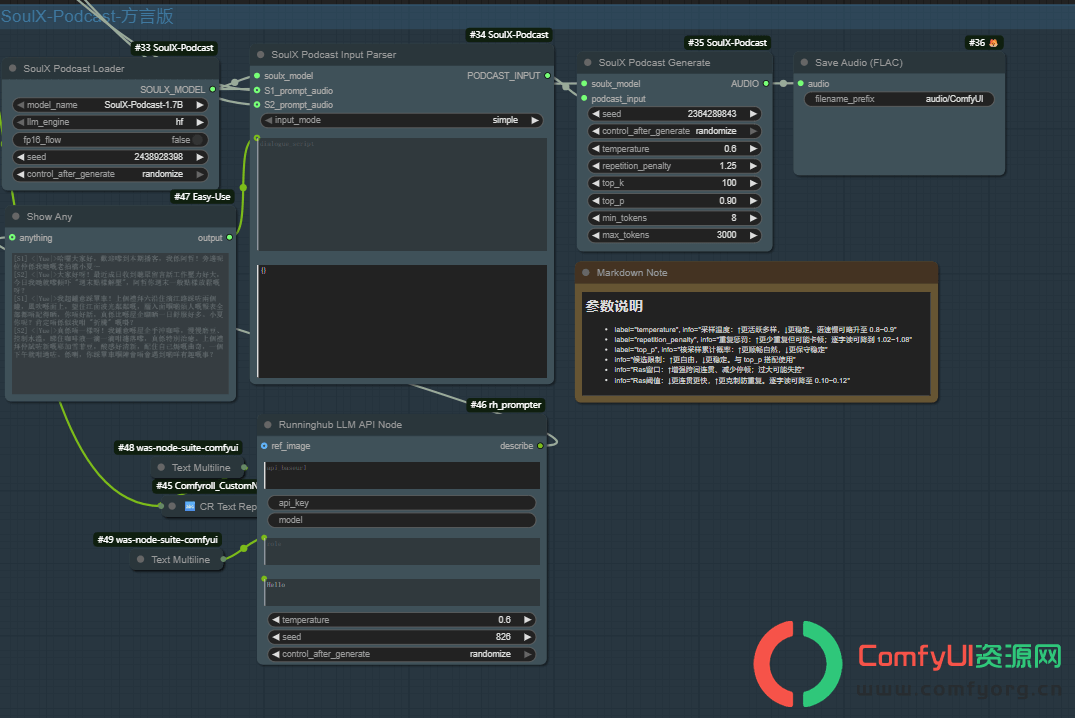1075x718 pixels.
Task: Click the fox icon in the #36 badge
Action: (x=993, y=43)
